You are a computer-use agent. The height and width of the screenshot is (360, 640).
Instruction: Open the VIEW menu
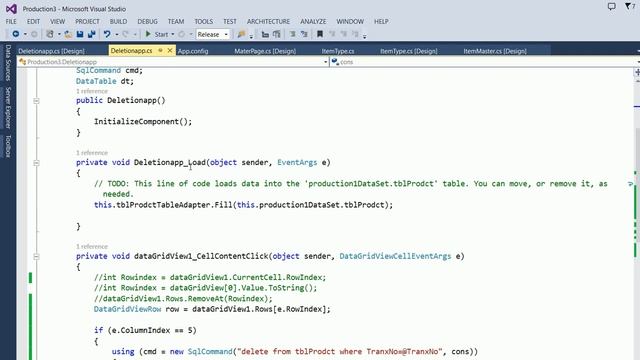click(58, 21)
